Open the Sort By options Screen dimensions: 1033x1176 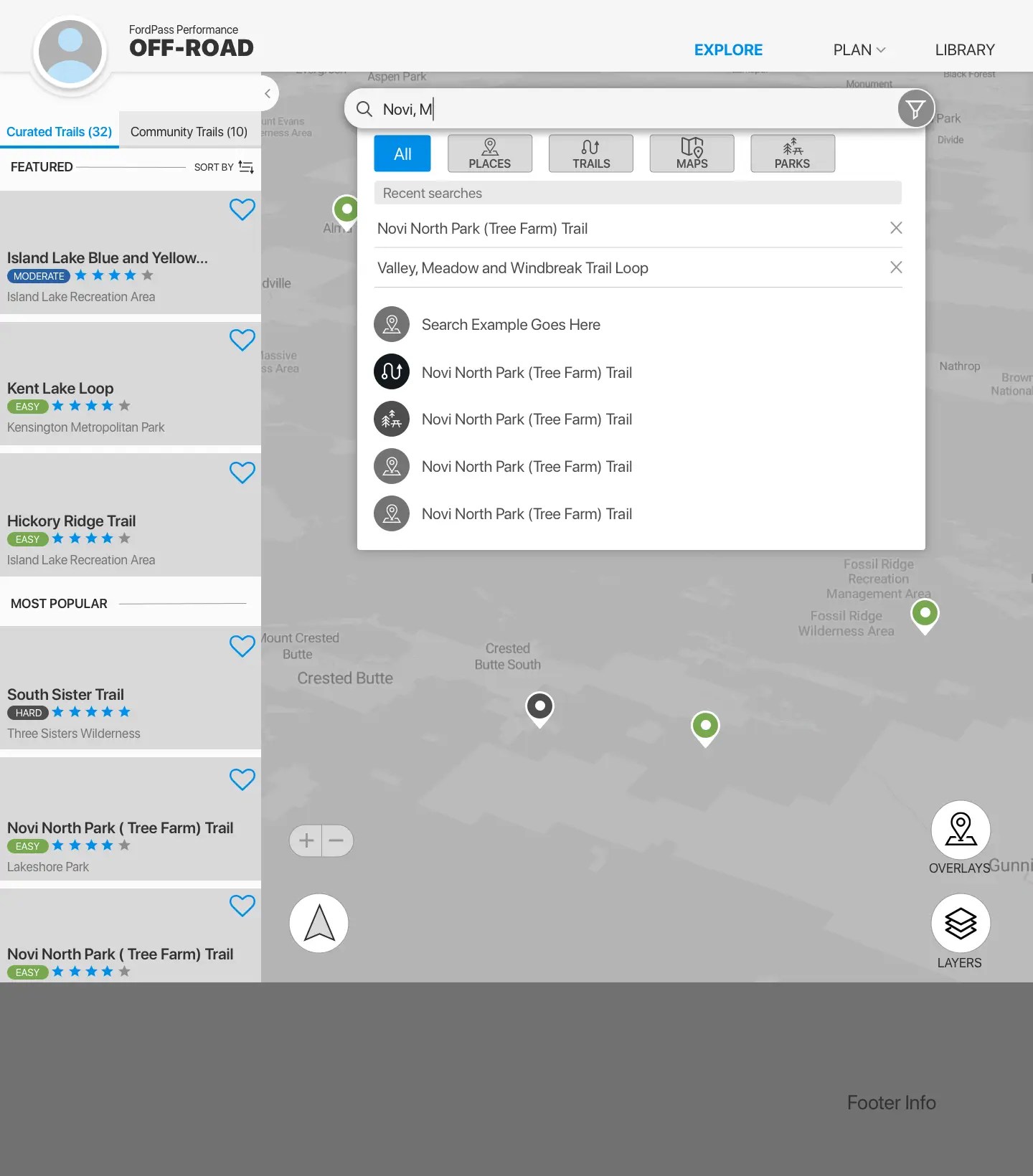(224, 167)
